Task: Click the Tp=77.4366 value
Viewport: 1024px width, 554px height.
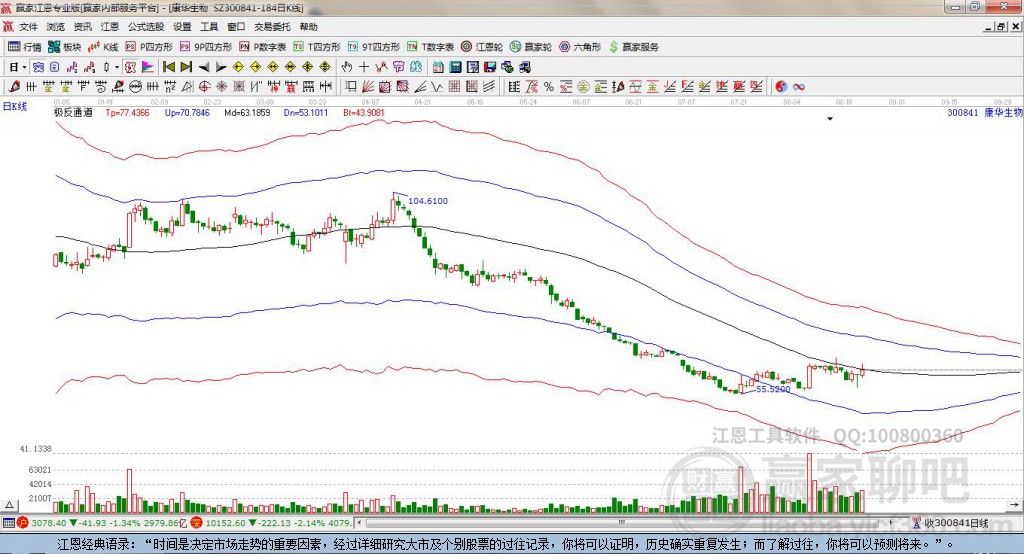Action: coord(127,112)
